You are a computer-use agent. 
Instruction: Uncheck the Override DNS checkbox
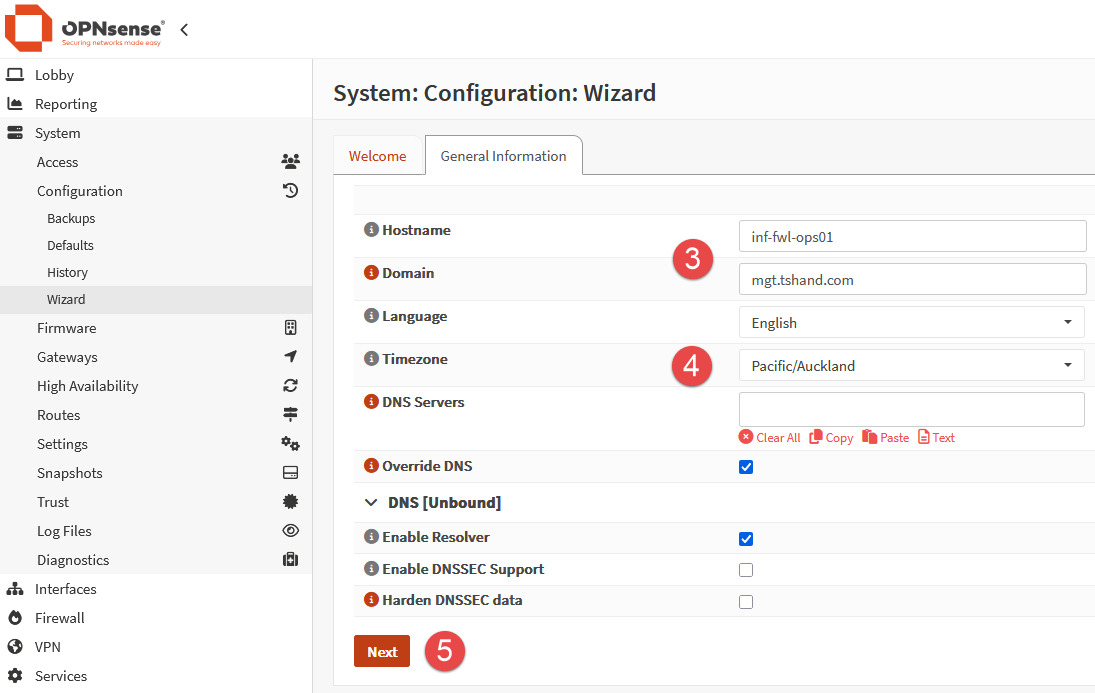click(x=746, y=467)
